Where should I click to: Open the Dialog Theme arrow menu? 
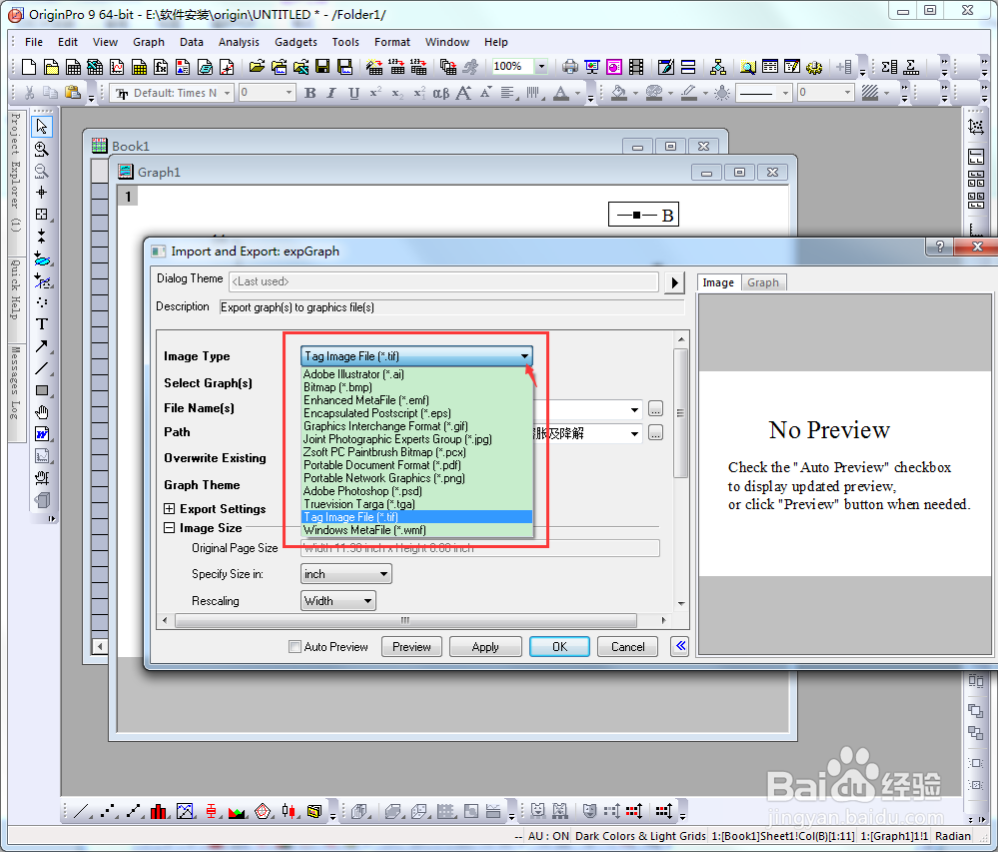[674, 282]
